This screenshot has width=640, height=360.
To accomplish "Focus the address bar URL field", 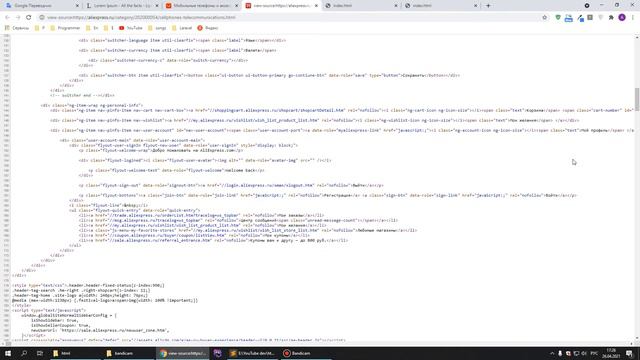I will tap(286, 18).
